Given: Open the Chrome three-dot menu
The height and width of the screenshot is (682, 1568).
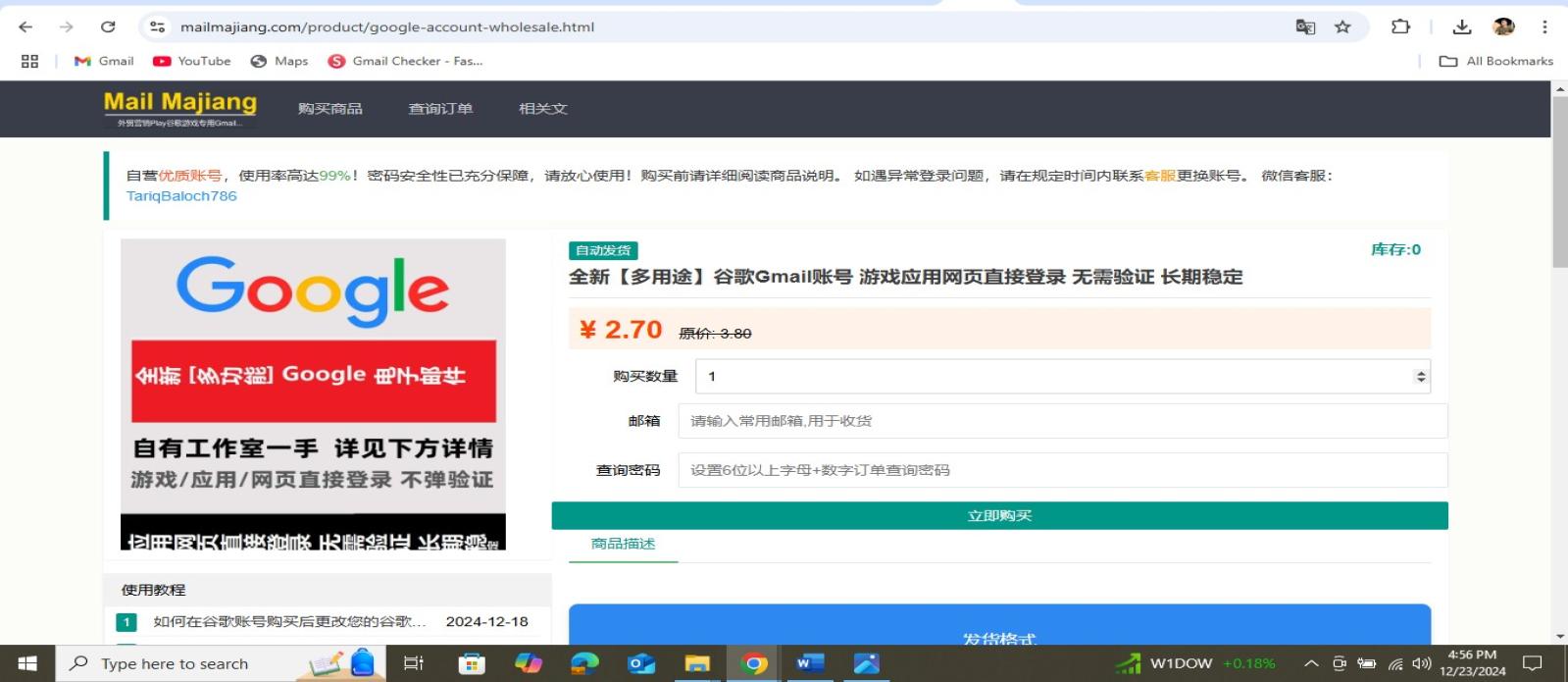Looking at the screenshot, I should click(1544, 26).
